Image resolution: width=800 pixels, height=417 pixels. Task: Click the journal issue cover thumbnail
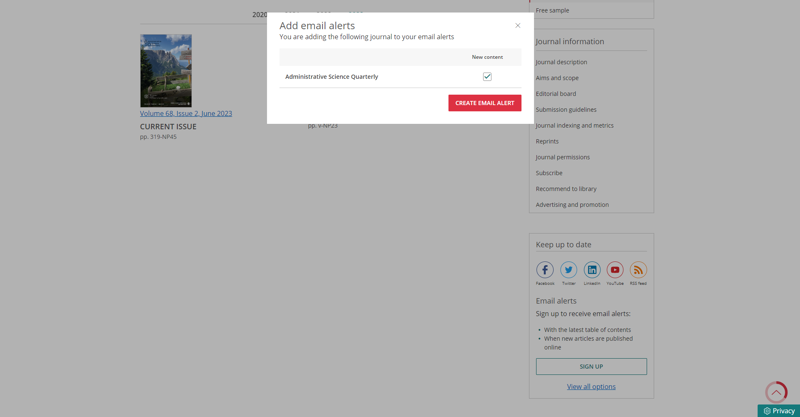[x=166, y=71]
